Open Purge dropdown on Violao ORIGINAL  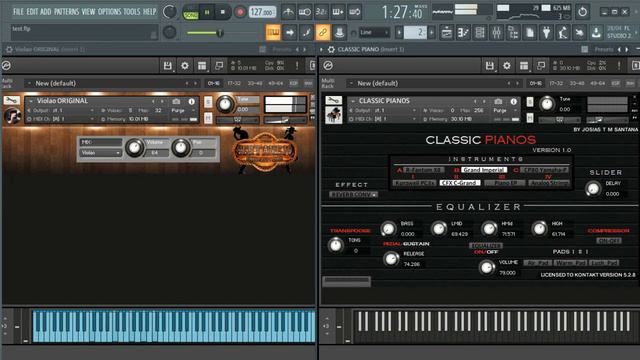(183, 111)
